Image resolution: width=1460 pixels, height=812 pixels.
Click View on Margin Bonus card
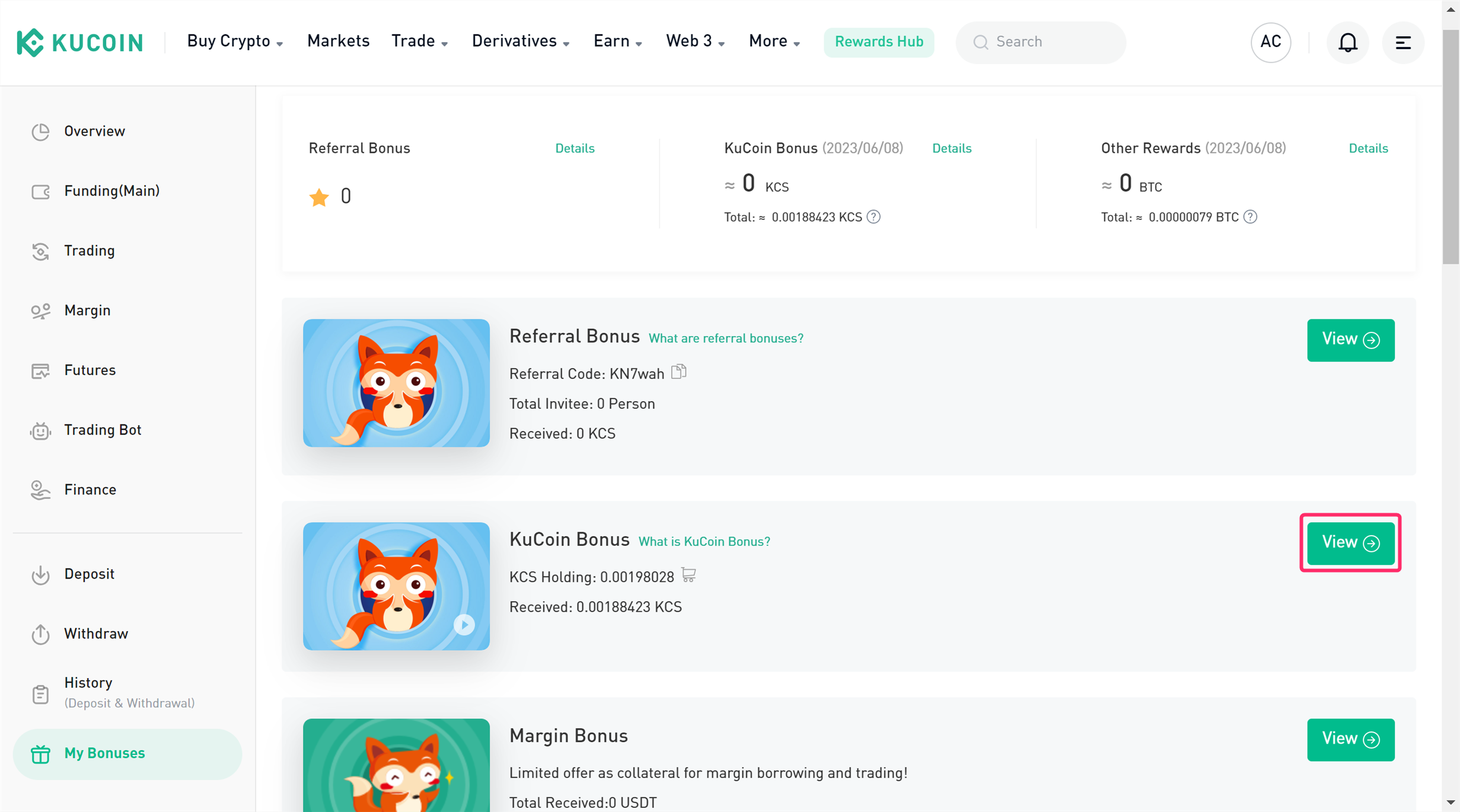(1350, 740)
